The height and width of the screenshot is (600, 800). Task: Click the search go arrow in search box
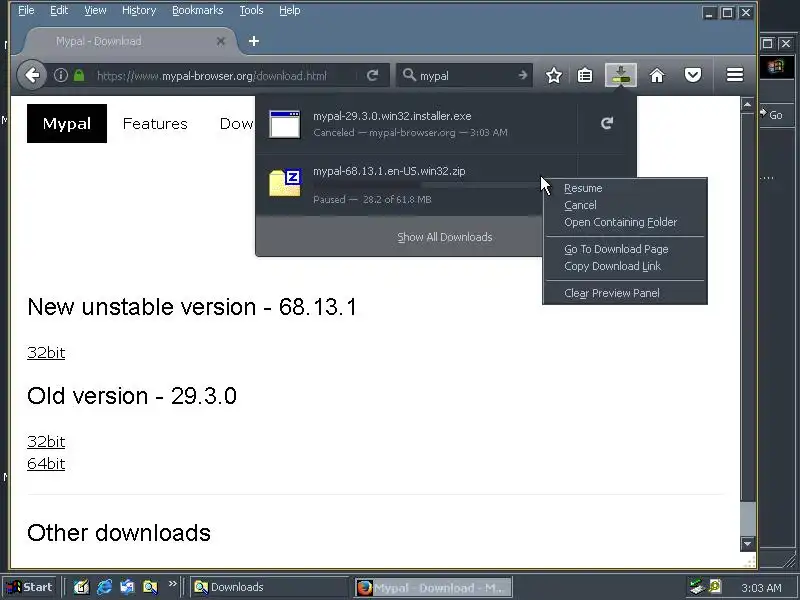(x=522, y=76)
